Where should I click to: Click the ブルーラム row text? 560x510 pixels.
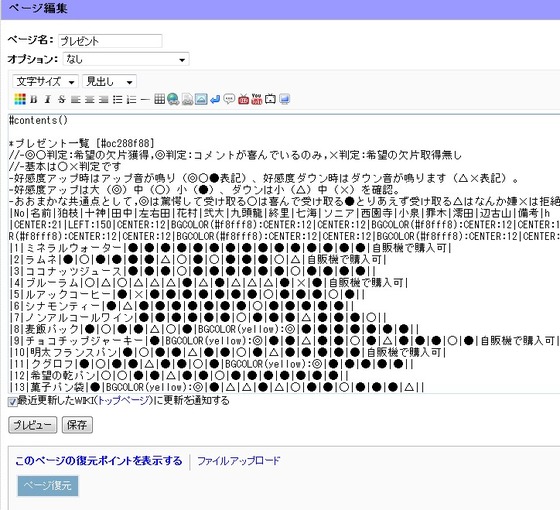[209, 283]
